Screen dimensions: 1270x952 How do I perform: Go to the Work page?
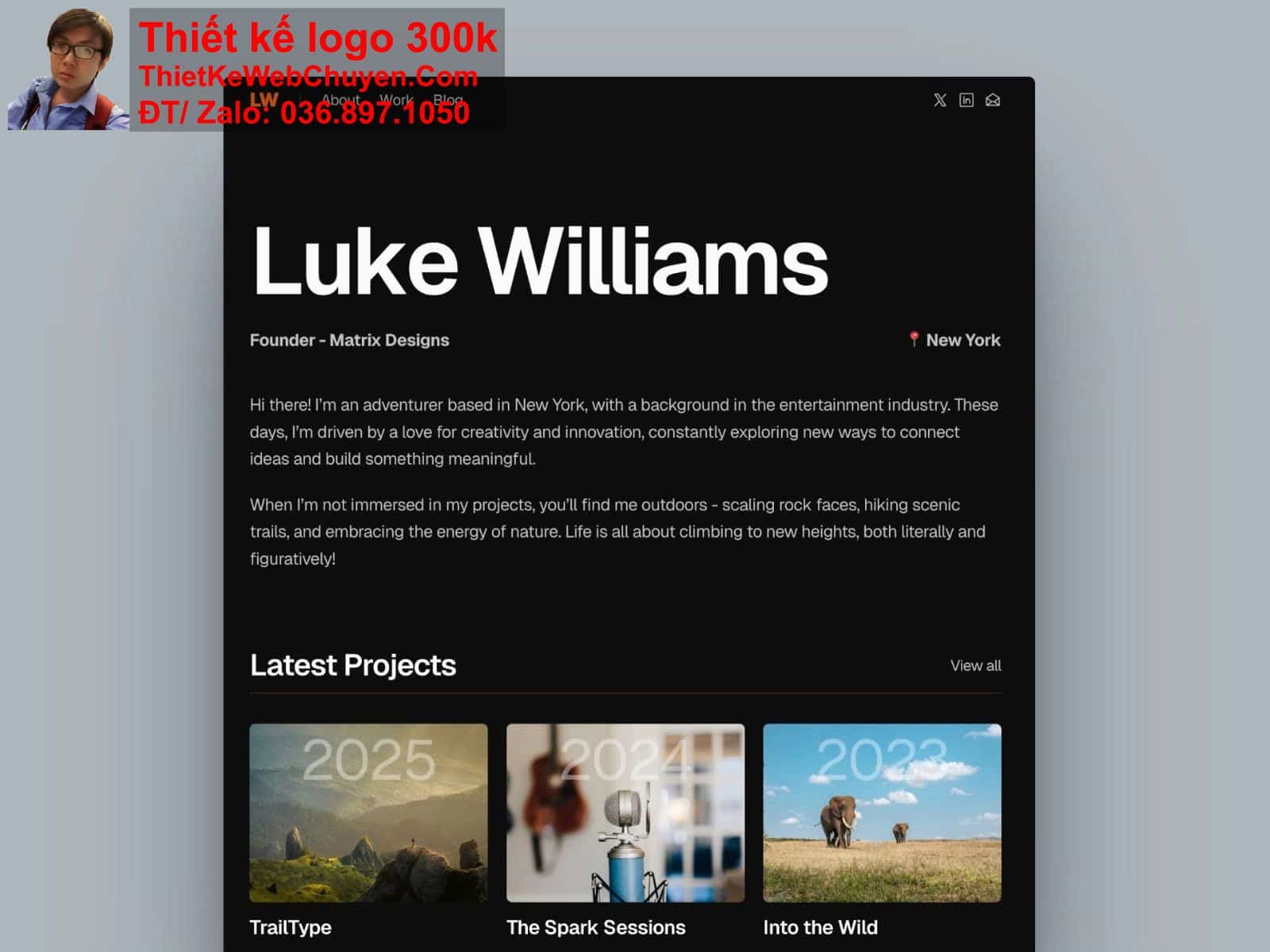tap(396, 100)
